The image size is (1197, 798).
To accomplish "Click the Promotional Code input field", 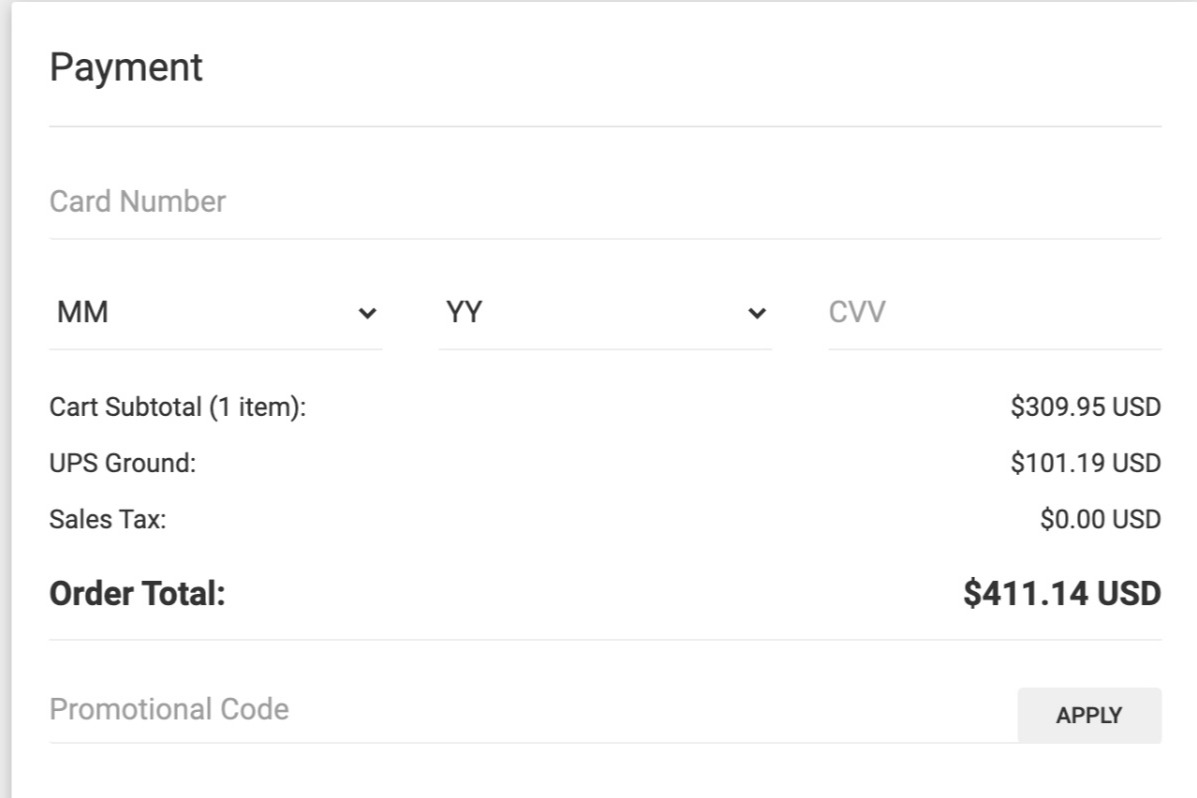I will tap(530, 710).
